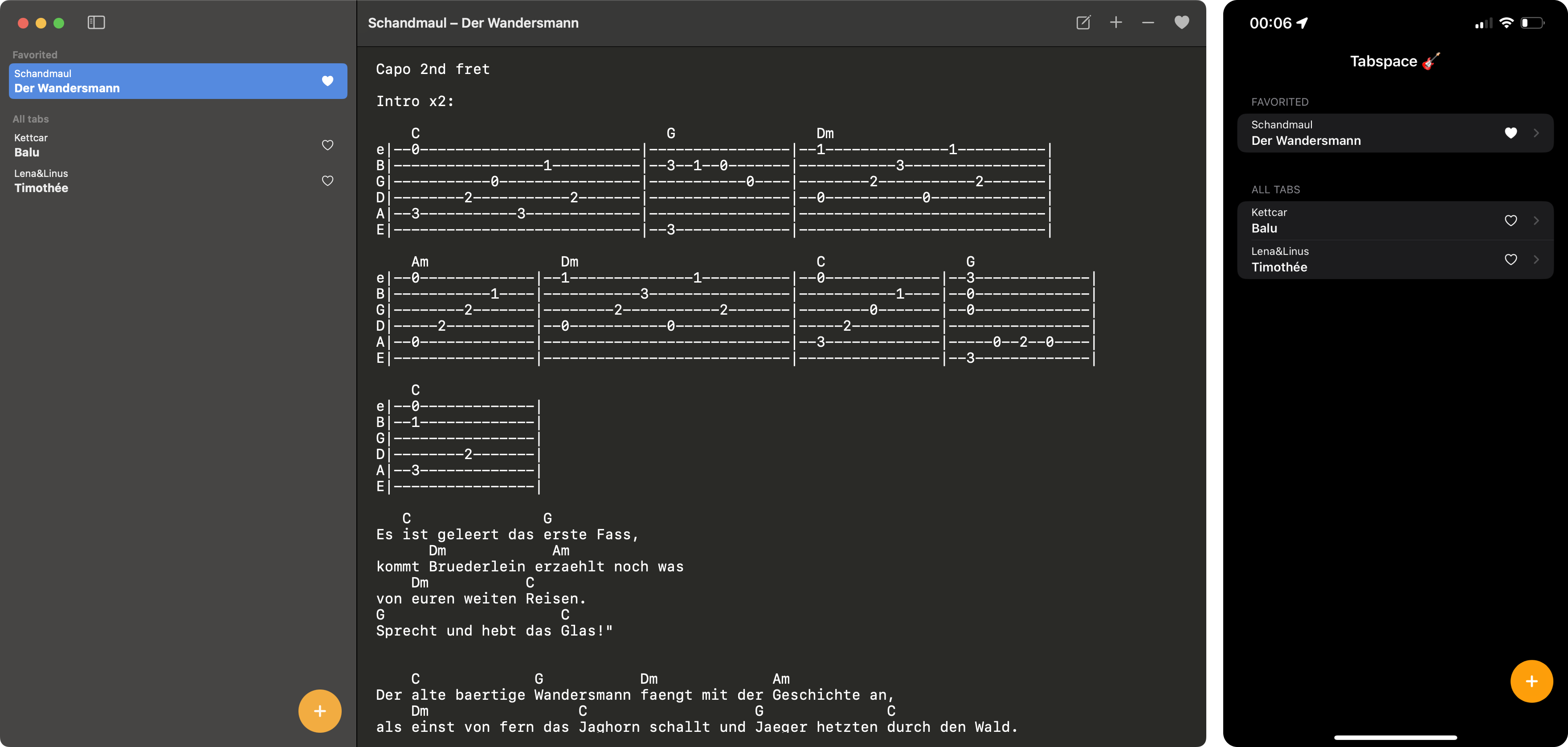The image size is (1568, 747).
Task: Minimize the Mac window with the yellow button
Action: (41, 23)
